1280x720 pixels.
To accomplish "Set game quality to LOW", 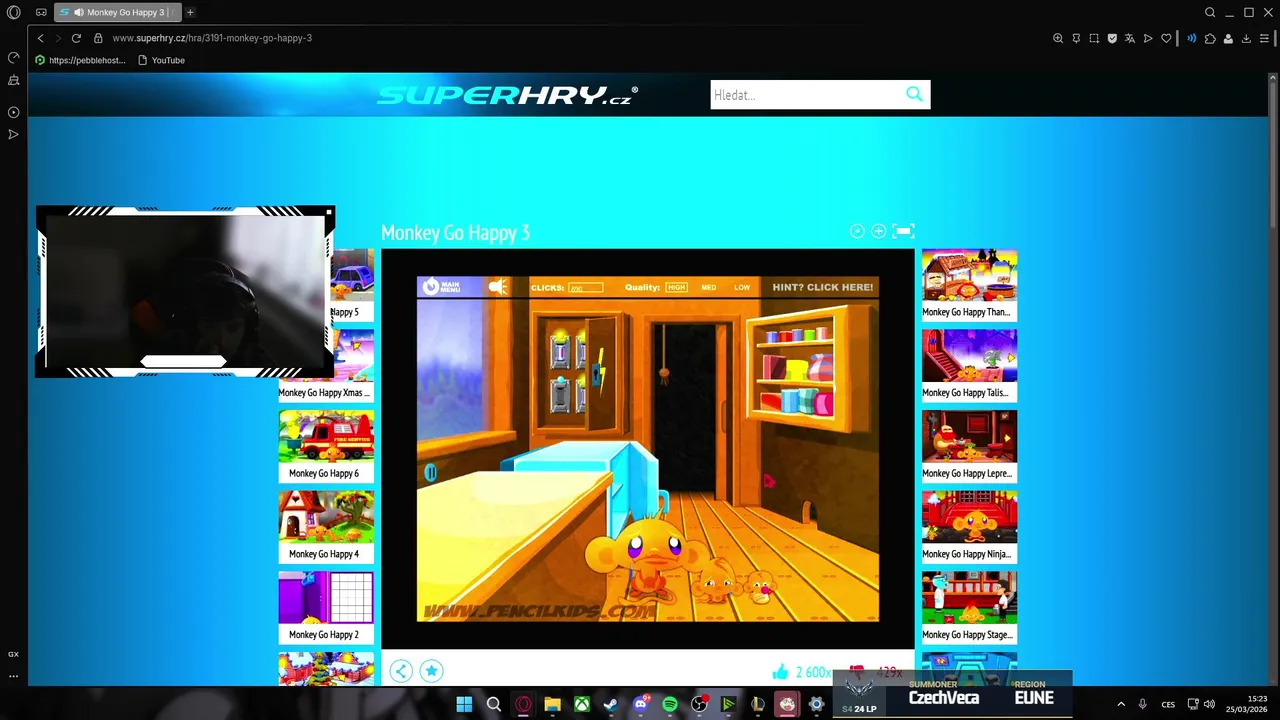I will (742, 287).
